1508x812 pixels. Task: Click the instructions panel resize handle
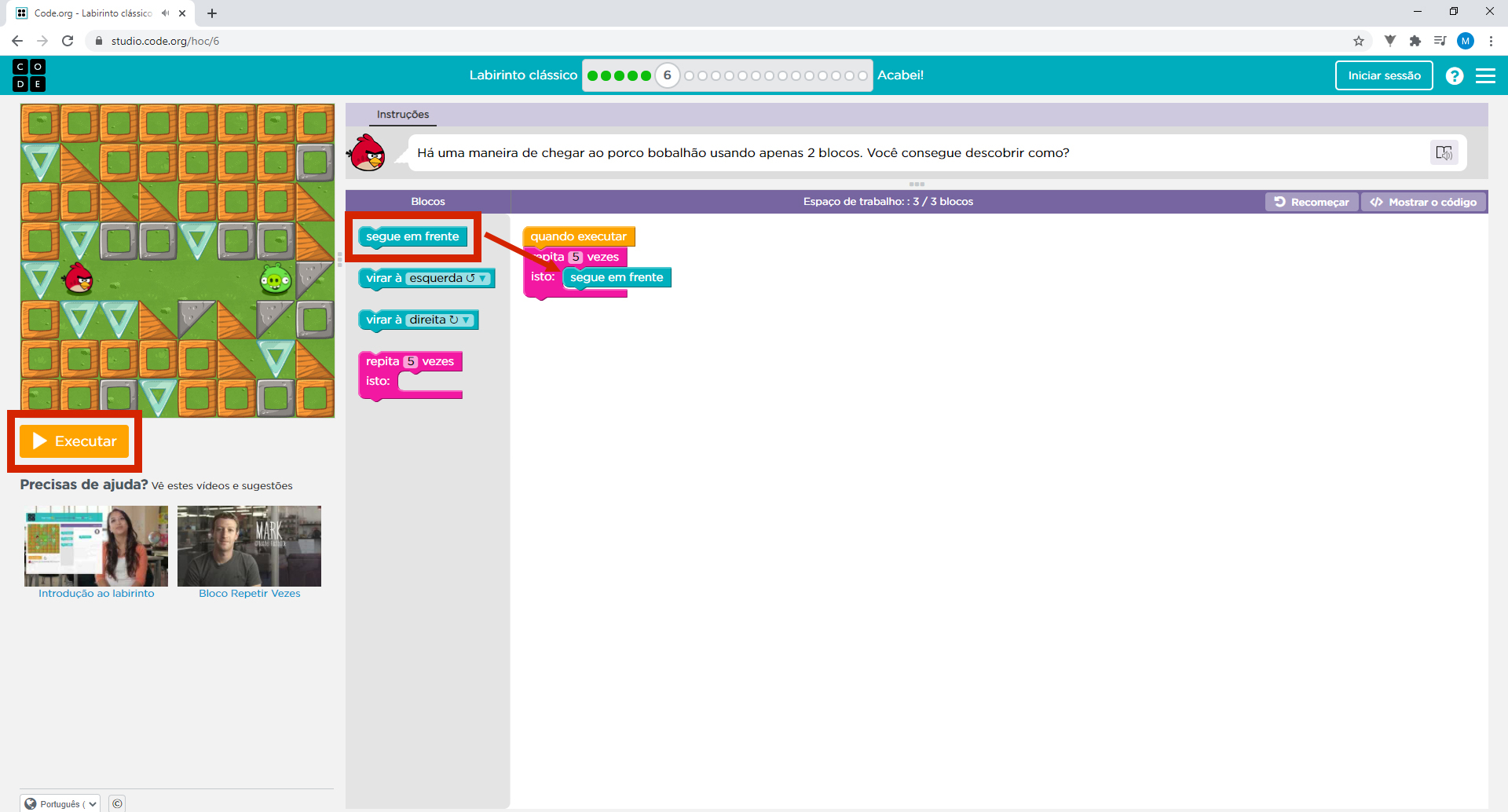point(917,184)
